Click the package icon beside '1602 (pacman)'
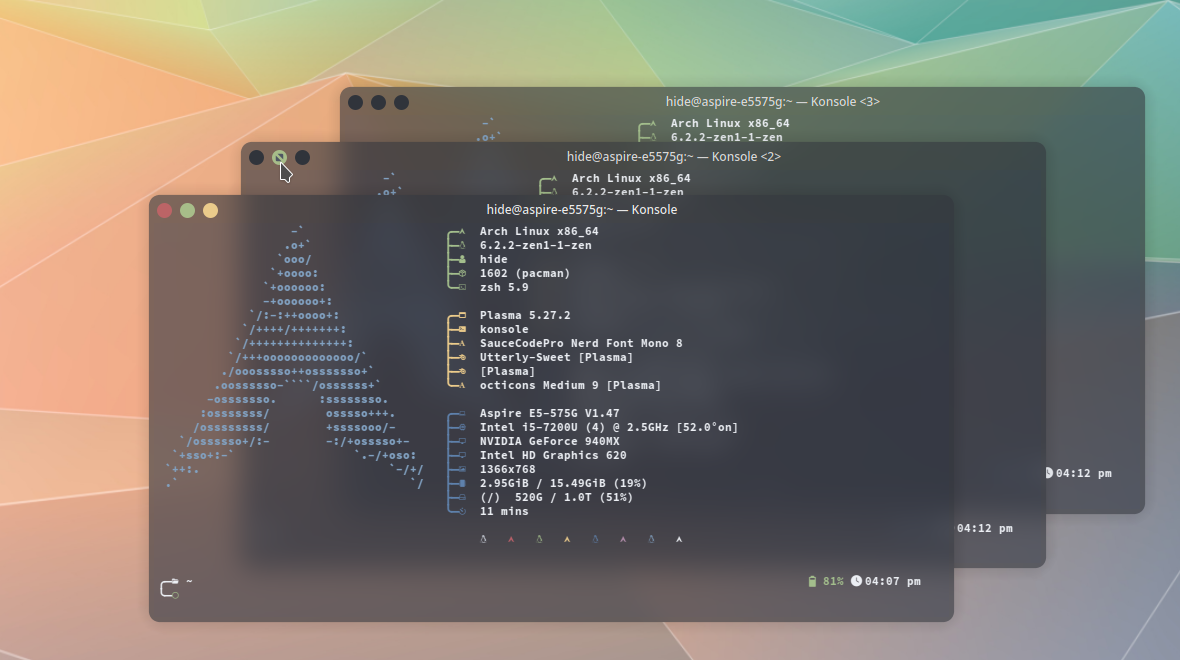 462,273
